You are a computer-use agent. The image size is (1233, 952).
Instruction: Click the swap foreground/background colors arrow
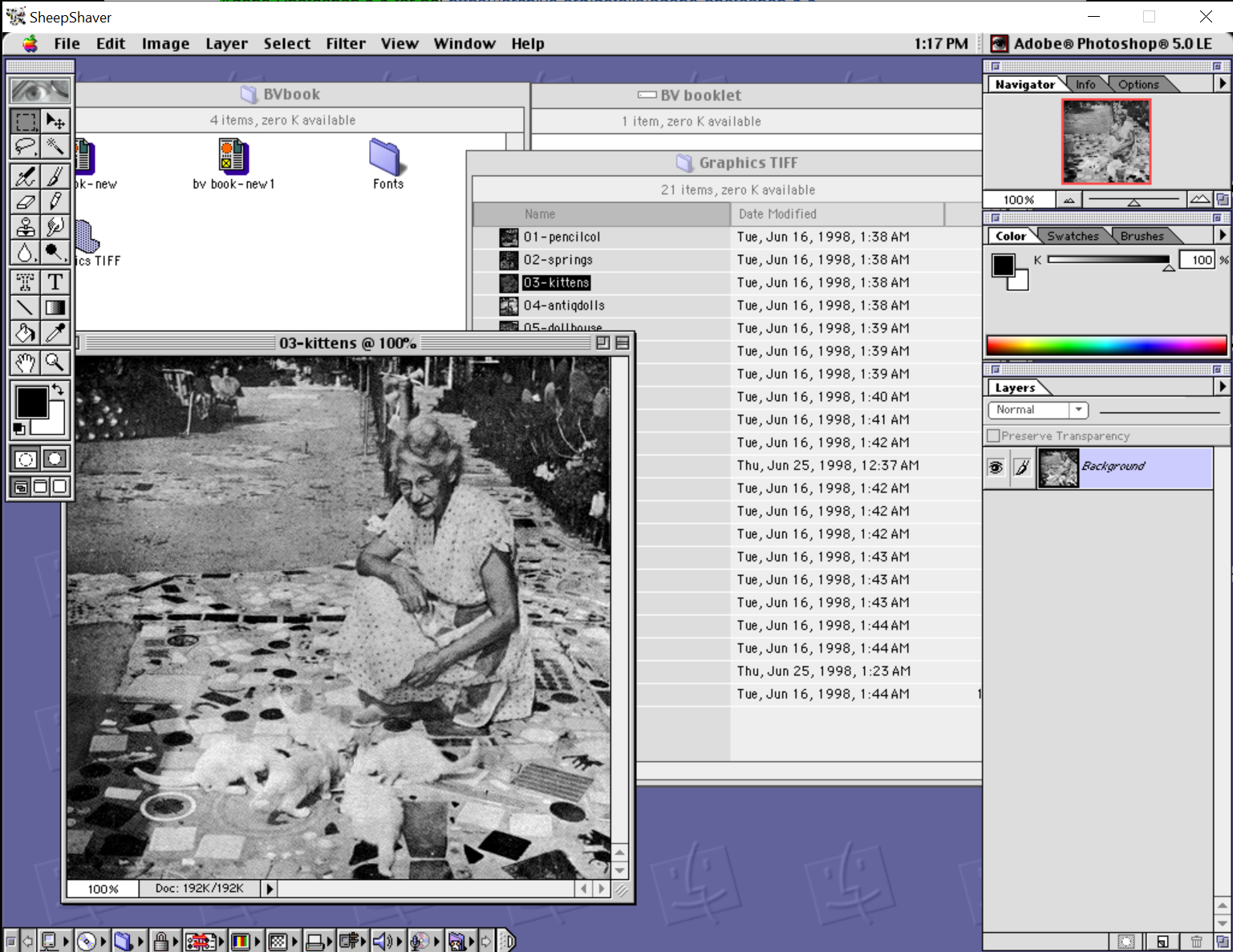(58, 389)
